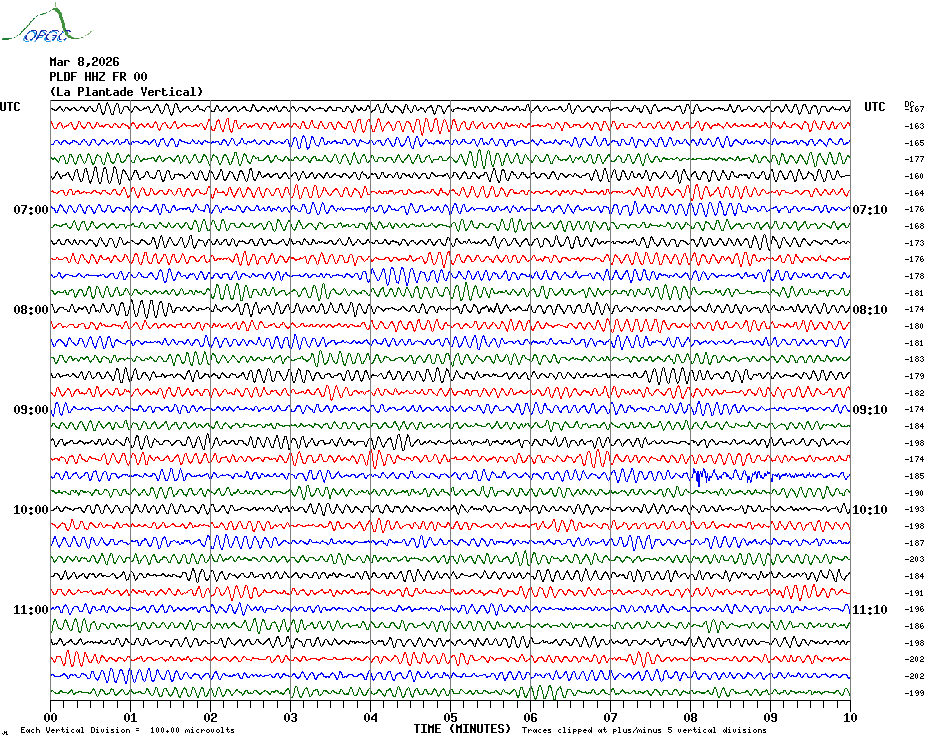This screenshot has height=744, width=930.
Task: Click the DC offset value "-180"
Action: click(915, 326)
